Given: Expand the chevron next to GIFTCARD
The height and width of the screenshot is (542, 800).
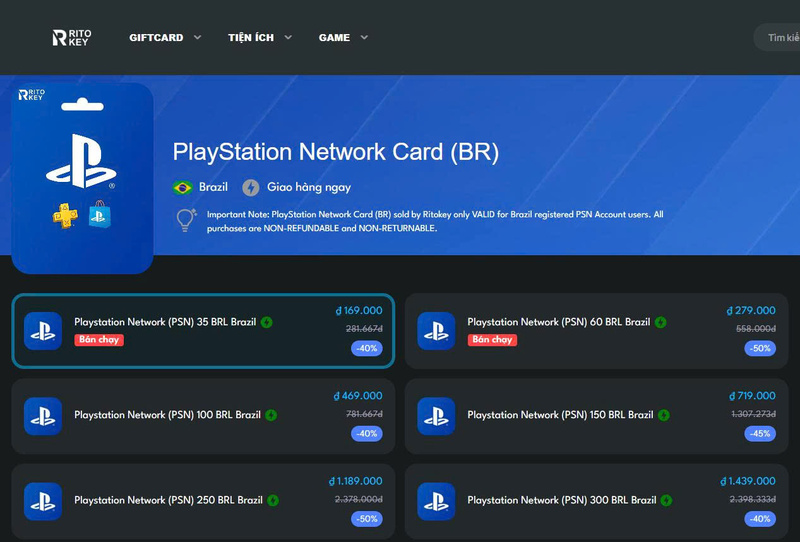Looking at the screenshot, I should point(197,37).
